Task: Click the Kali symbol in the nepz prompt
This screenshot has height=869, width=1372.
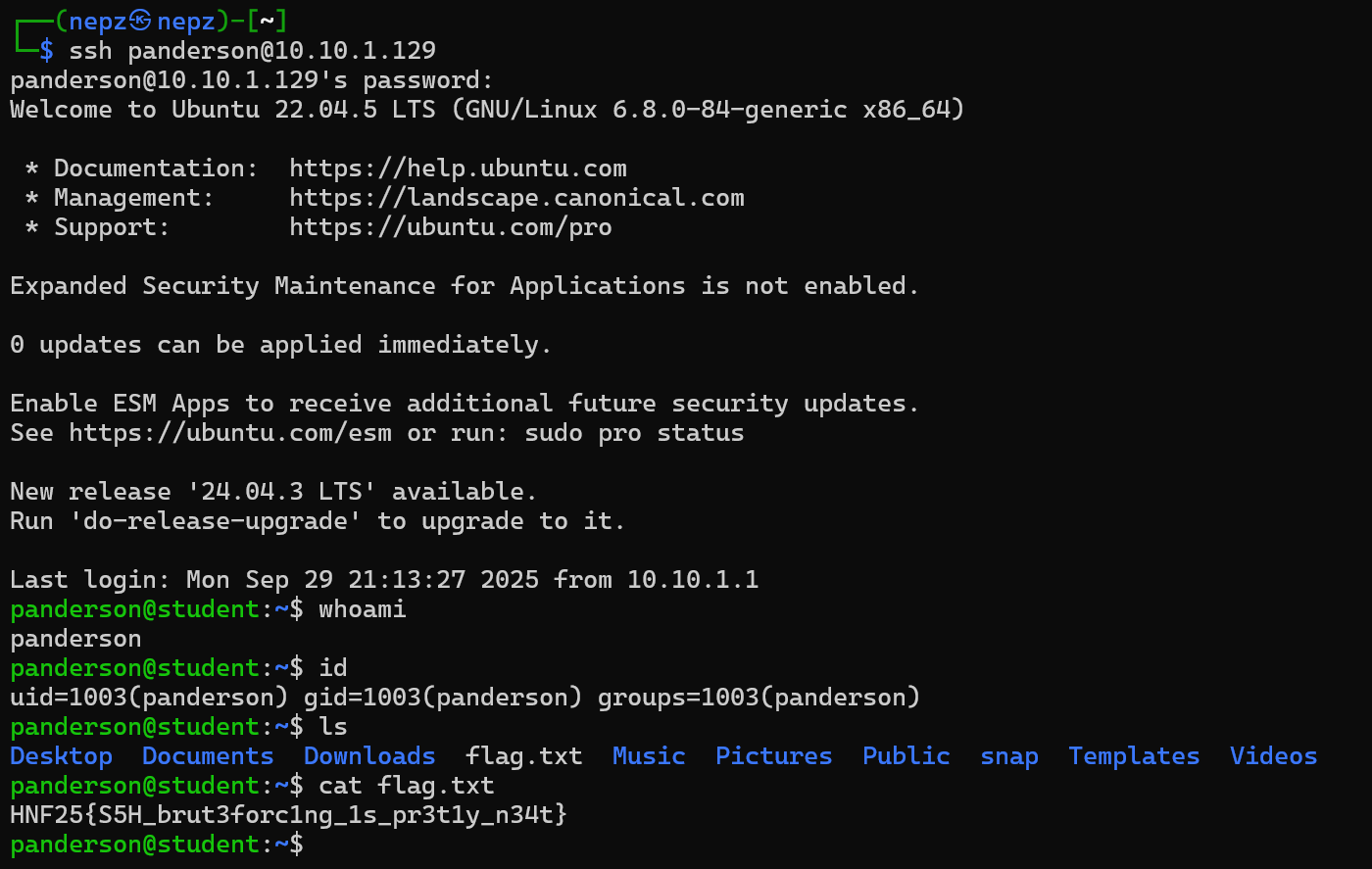Action: coord(141,21)
